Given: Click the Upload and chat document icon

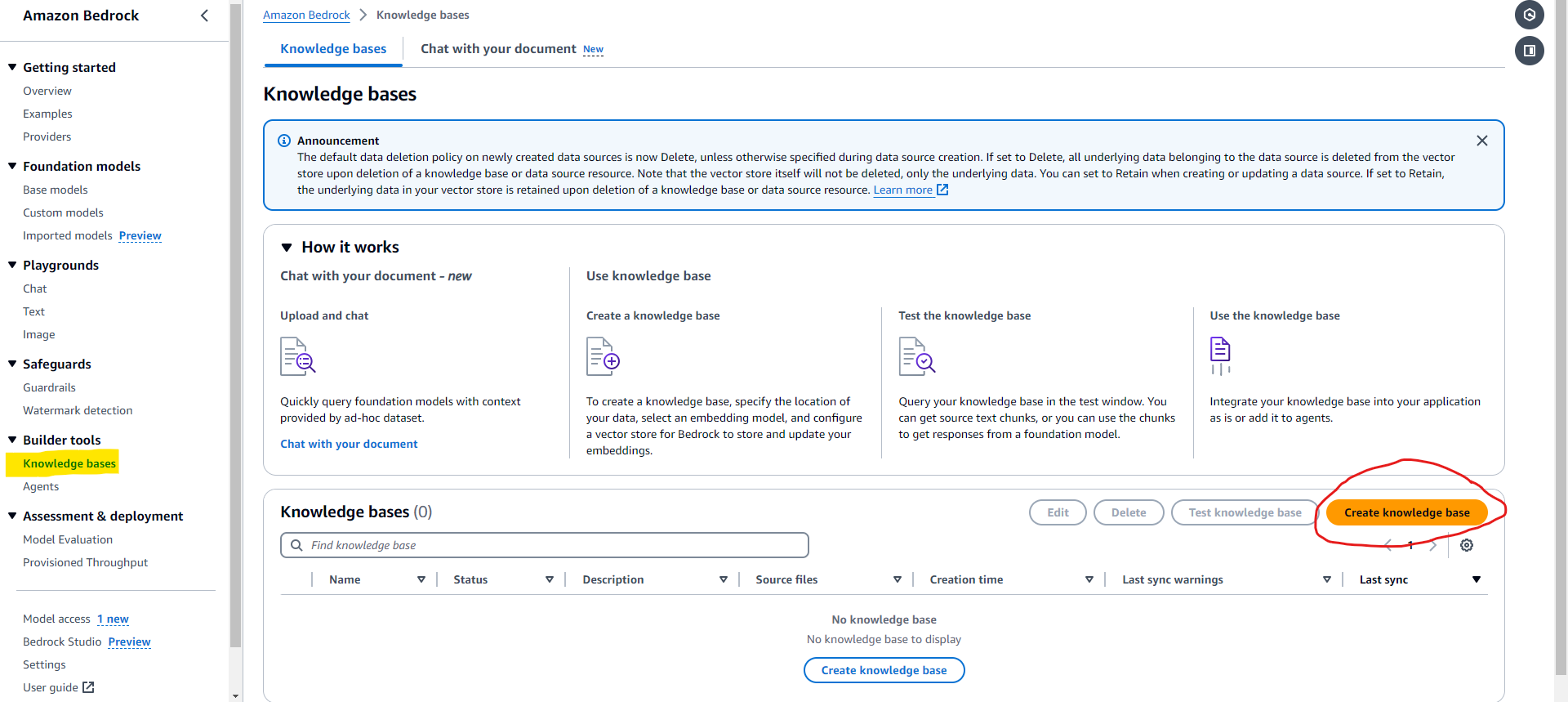Looking at the screenshot, I should [297, 356].
